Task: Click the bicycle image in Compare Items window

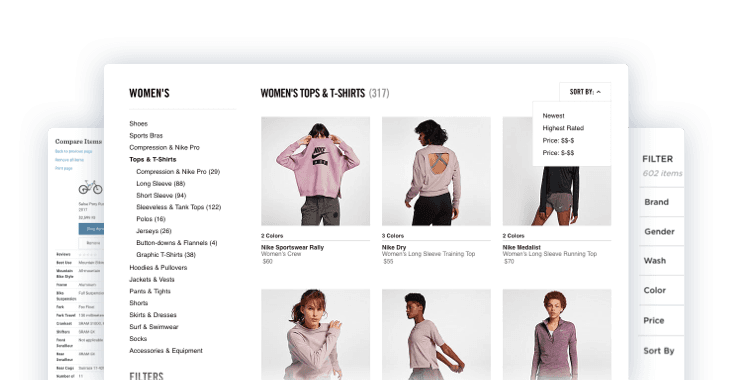Action: pyautogui.click(x=90, y=187)
